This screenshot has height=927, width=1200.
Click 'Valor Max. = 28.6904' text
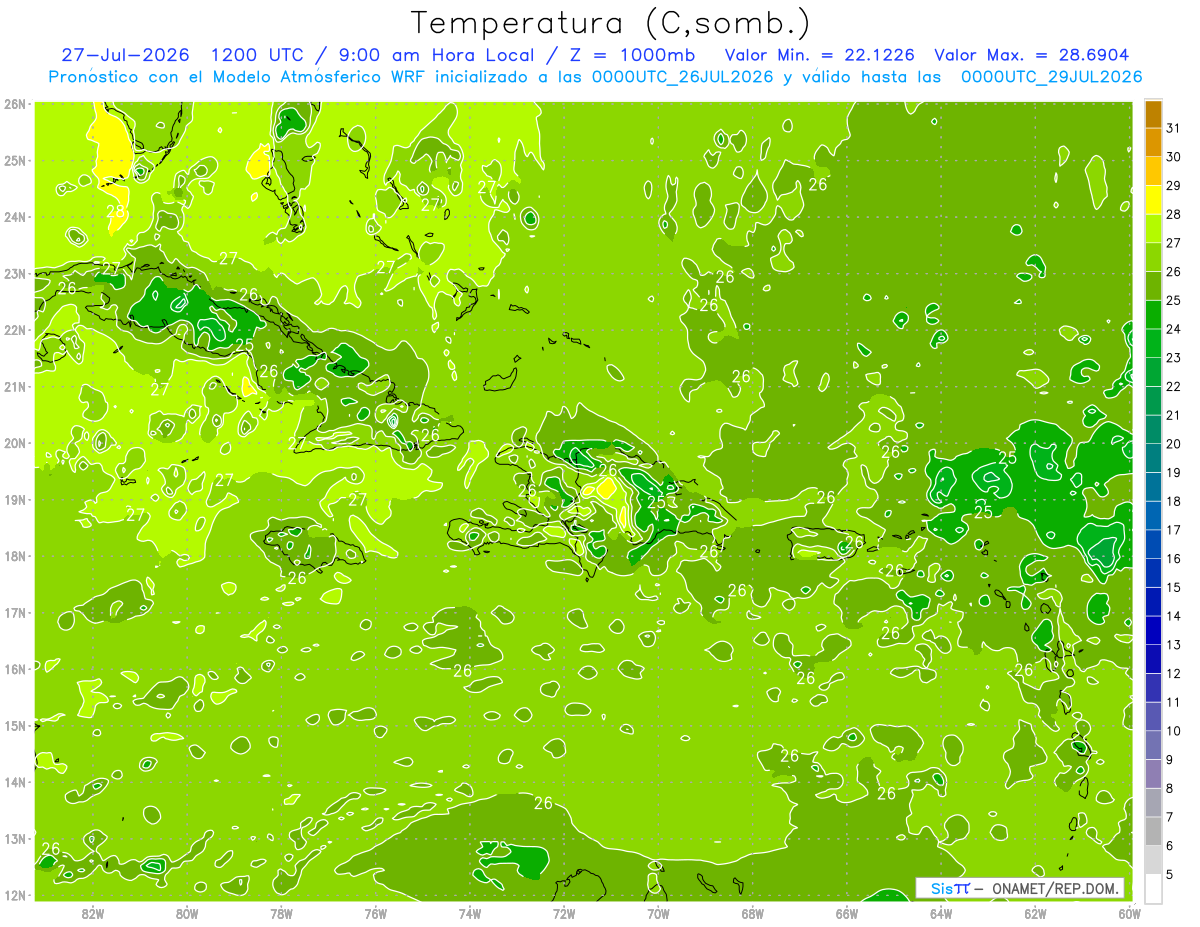(x=1032, y=55)
